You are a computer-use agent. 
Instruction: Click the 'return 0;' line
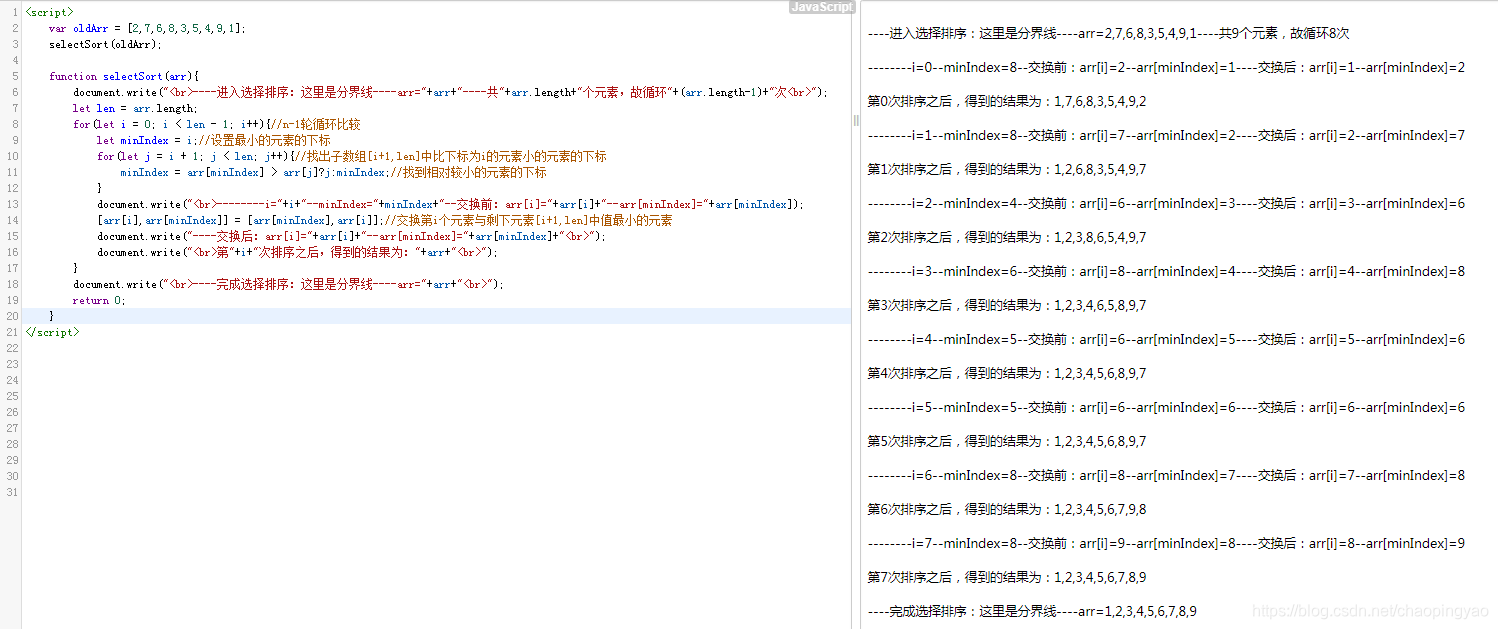pos(100,300)
